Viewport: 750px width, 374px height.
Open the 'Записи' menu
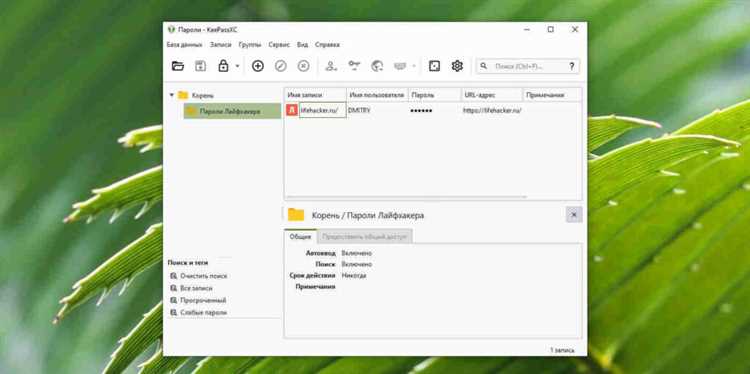pyautogui.click(x=221, y=44)
